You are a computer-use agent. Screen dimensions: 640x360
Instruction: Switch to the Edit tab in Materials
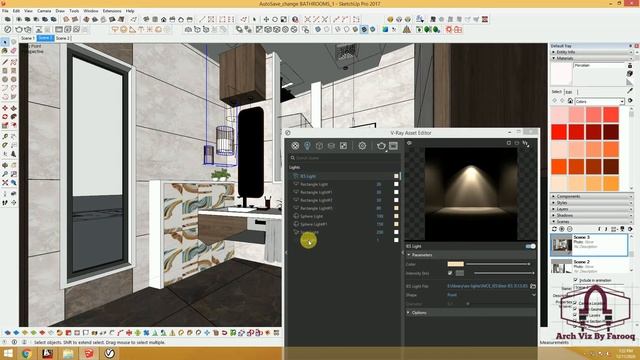(569, 92)
